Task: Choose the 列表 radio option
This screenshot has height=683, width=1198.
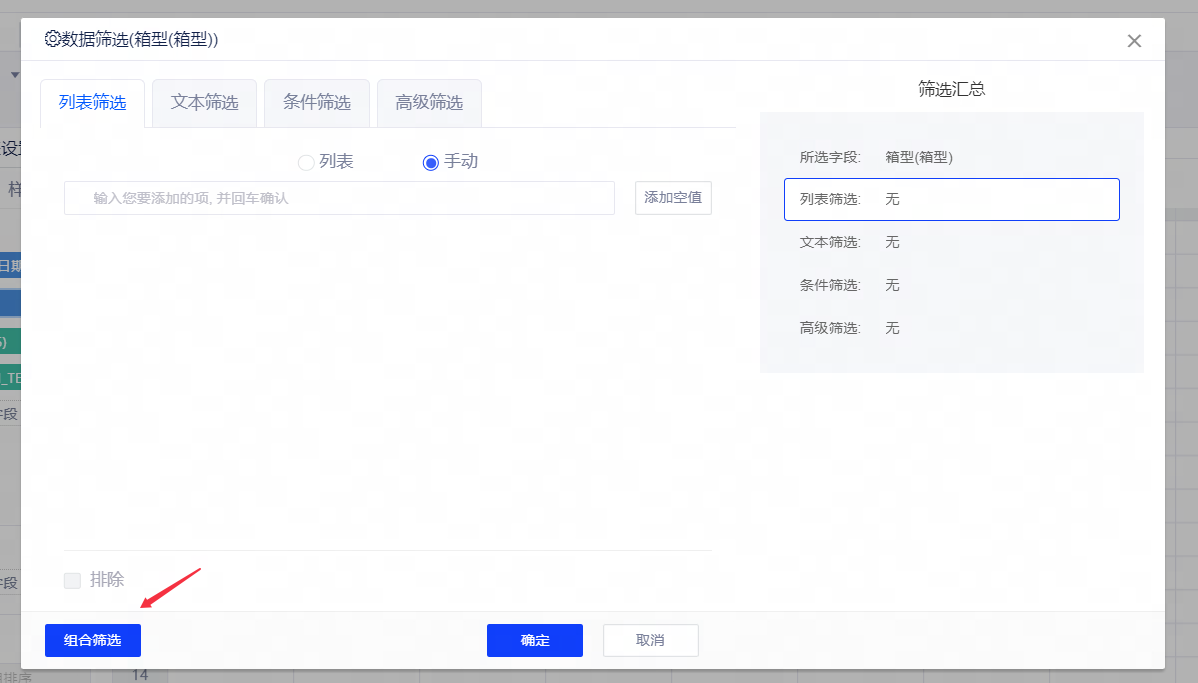Action: pyautogui.click(x=307, y=162)
